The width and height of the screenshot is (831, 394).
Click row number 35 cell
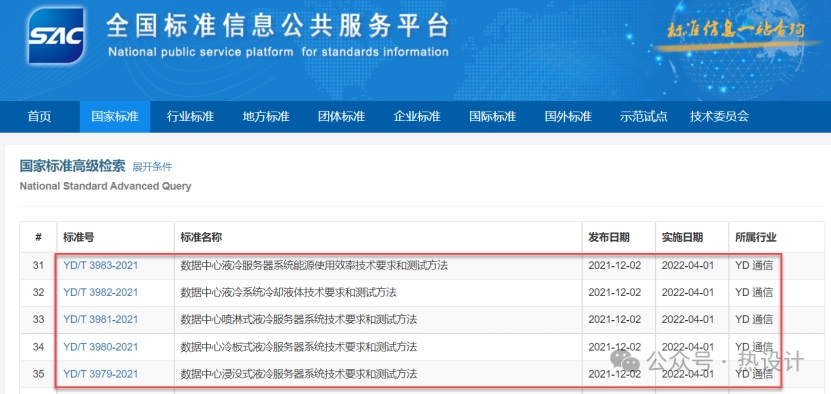(x=38, y=374)
